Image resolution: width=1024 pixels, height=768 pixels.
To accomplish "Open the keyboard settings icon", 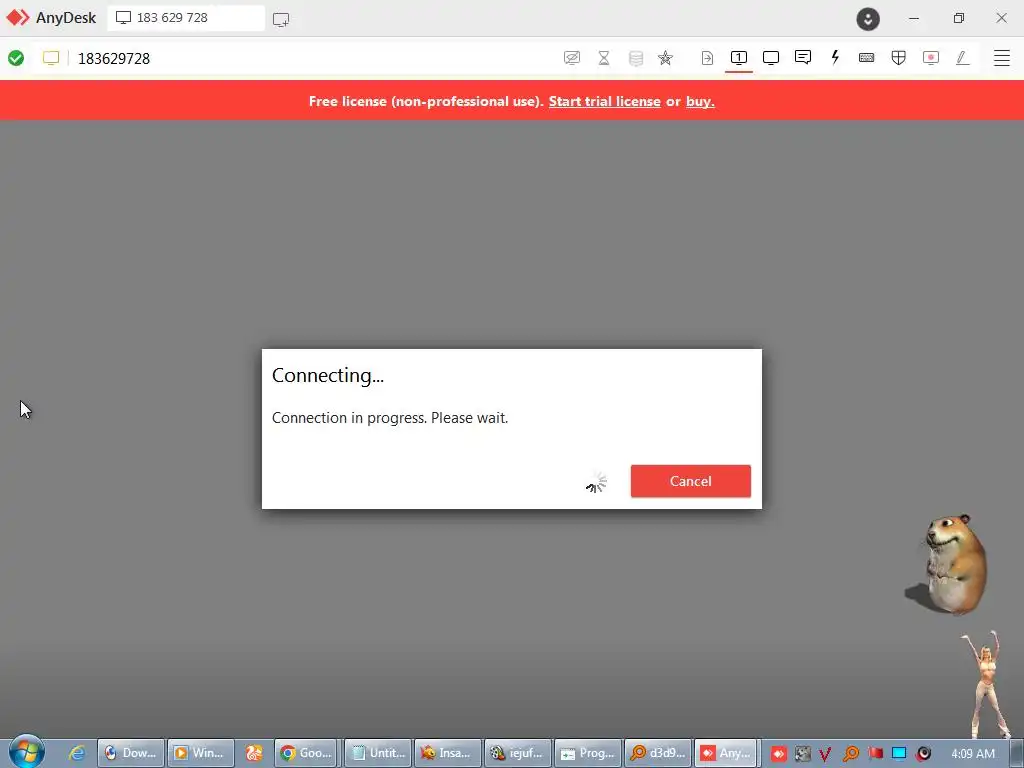I will (867, 58).
